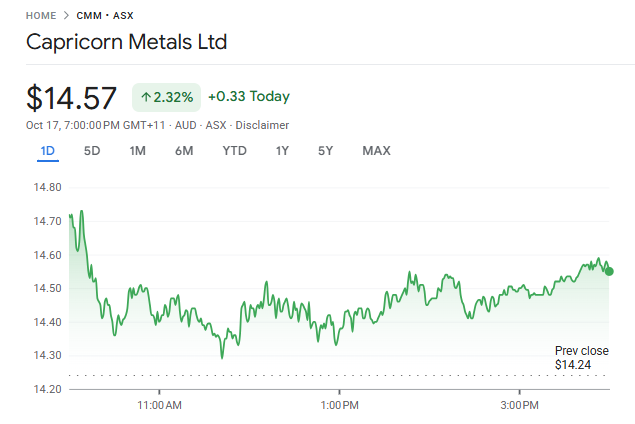Click the 11:00 AM time axis label

[x=159, y=405]
